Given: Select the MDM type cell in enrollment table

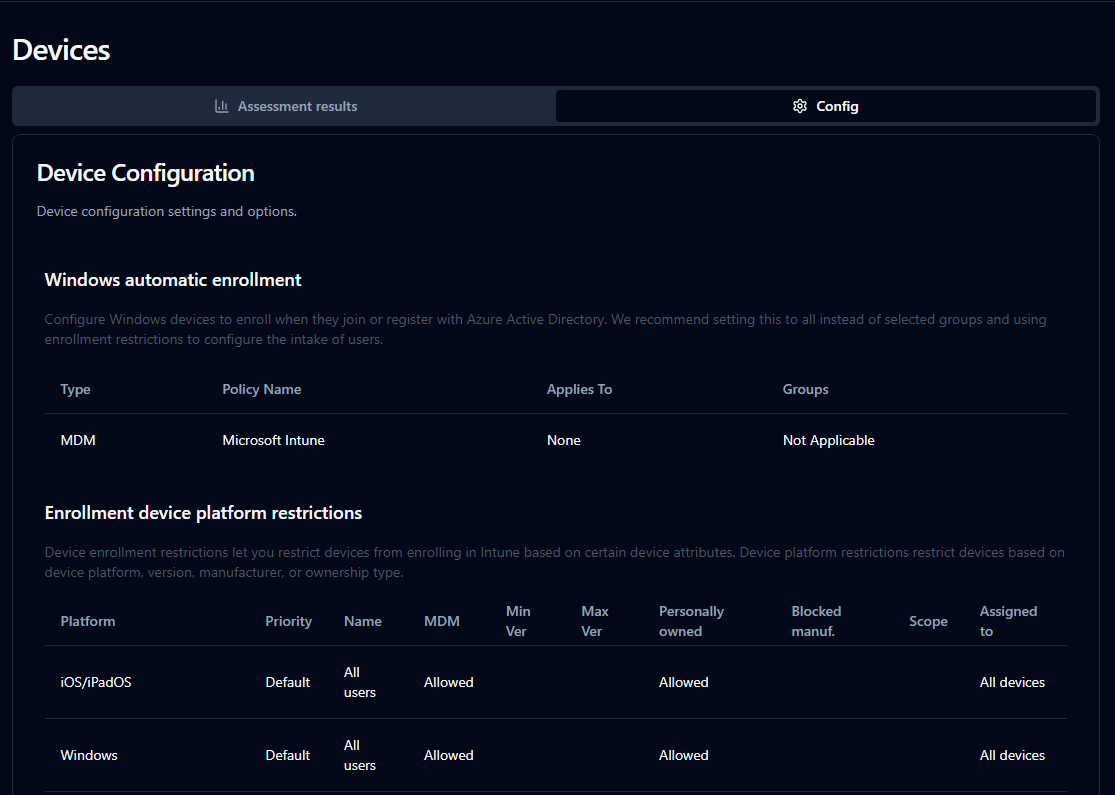Looking at the screenshot, I should [x=78, y=440].
